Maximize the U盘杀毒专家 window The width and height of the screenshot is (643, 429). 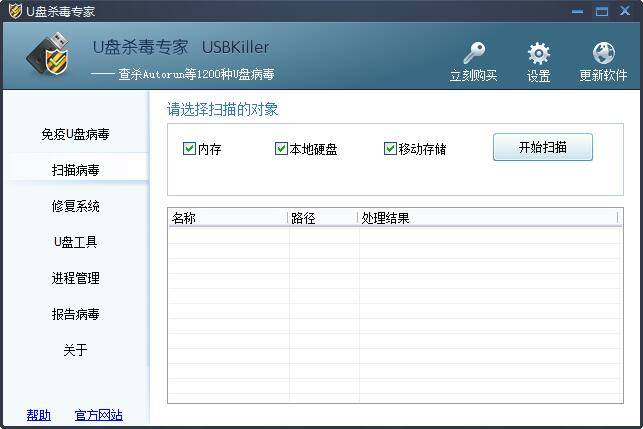[x=602, y=11]
